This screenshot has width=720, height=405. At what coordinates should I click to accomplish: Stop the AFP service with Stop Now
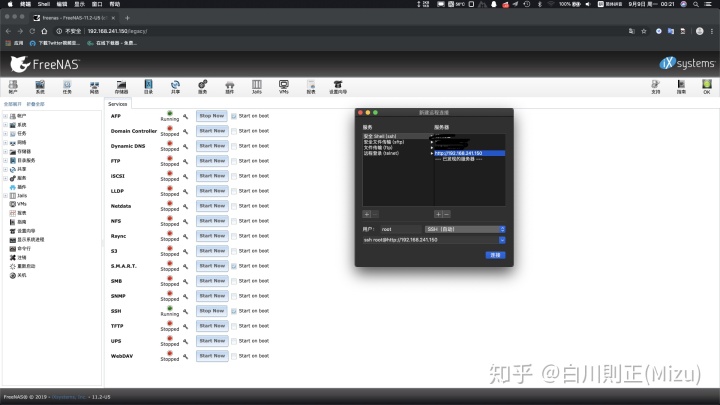click(x=212, y=116)
